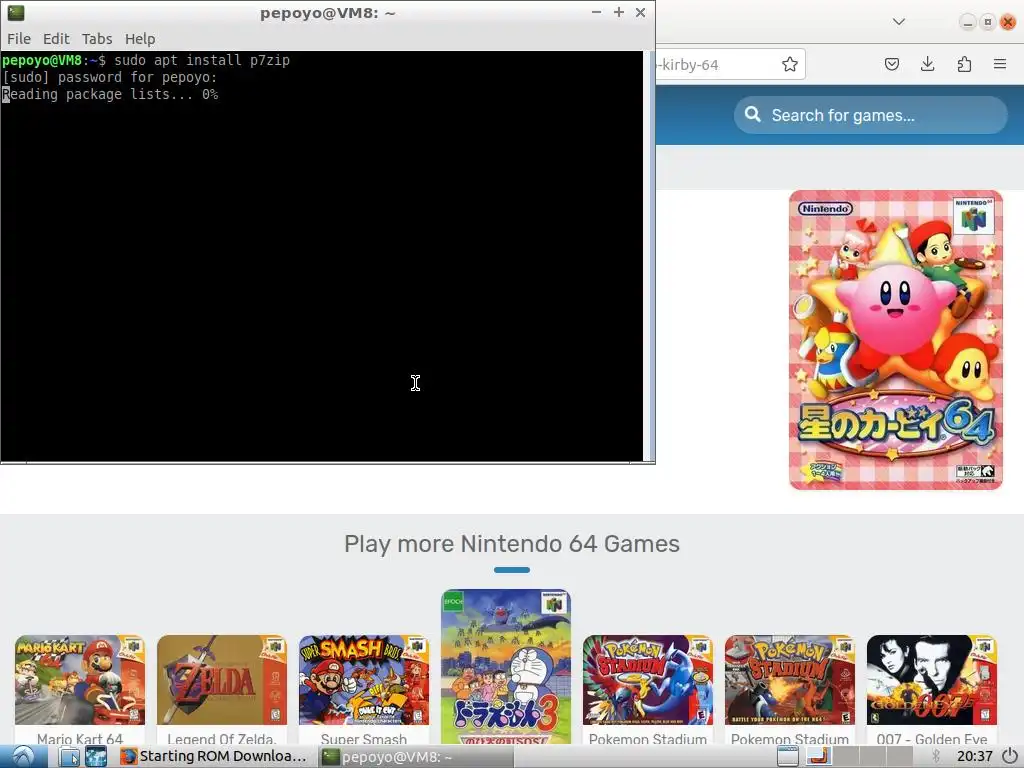Open the Super Smash Bros game thumbnail

coord(364,680)
